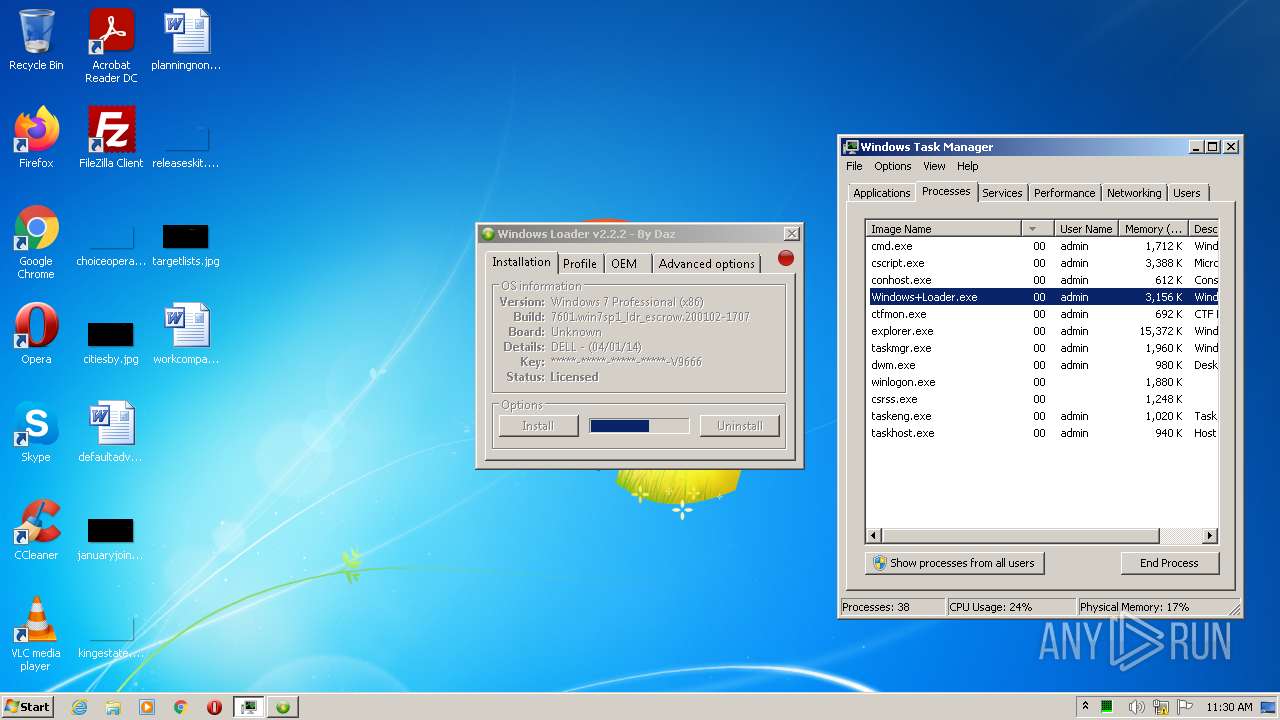Click the Uninstall button
This screenshot has height=720, width=1280.
click(x=739, y=426)
